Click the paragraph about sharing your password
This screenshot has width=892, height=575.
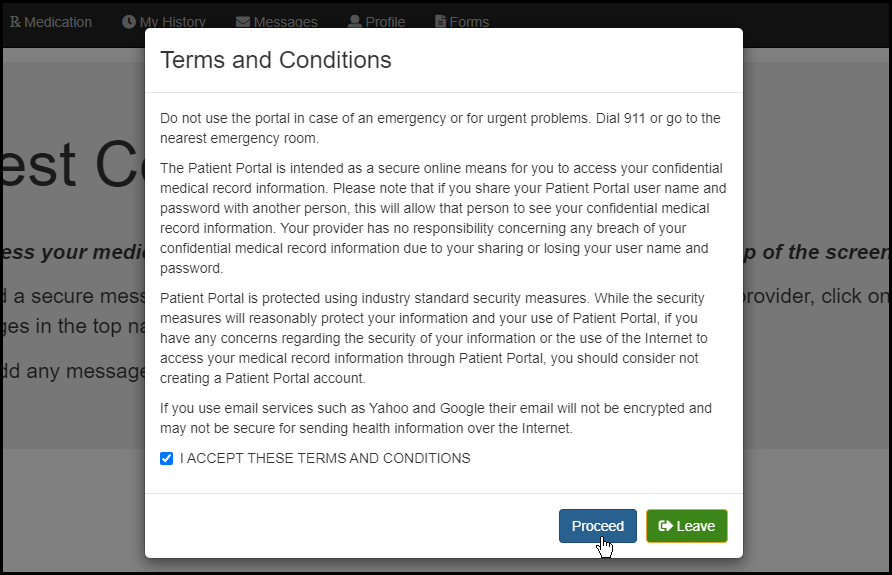pos(443,218)
